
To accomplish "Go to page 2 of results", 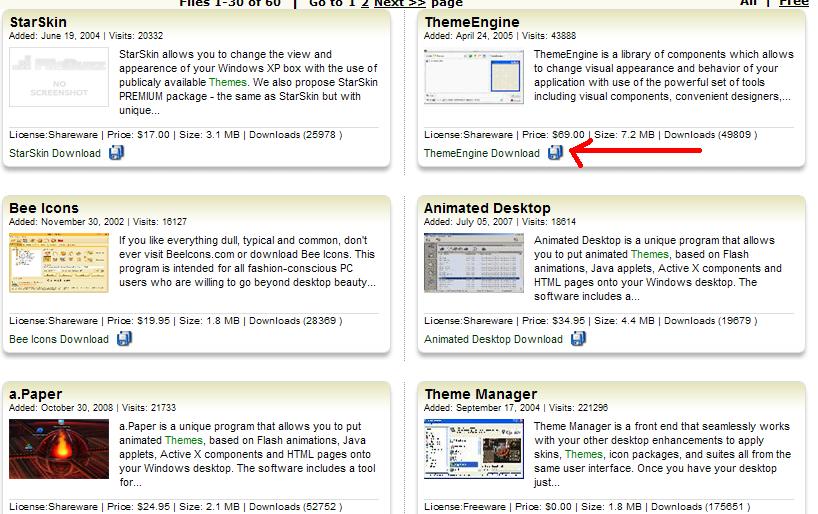I will [365, 3].
